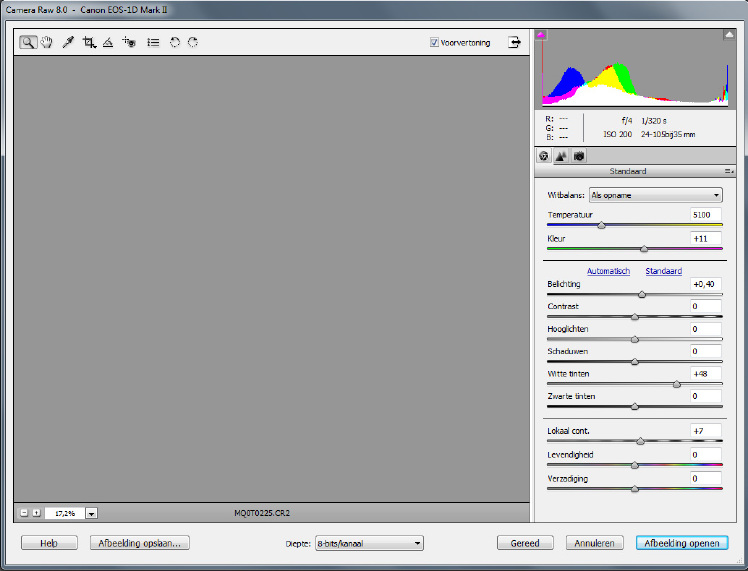Adjust the Lokaal cont. slider handle
This screenshot has height=571, width=748.
click(641, 442)
